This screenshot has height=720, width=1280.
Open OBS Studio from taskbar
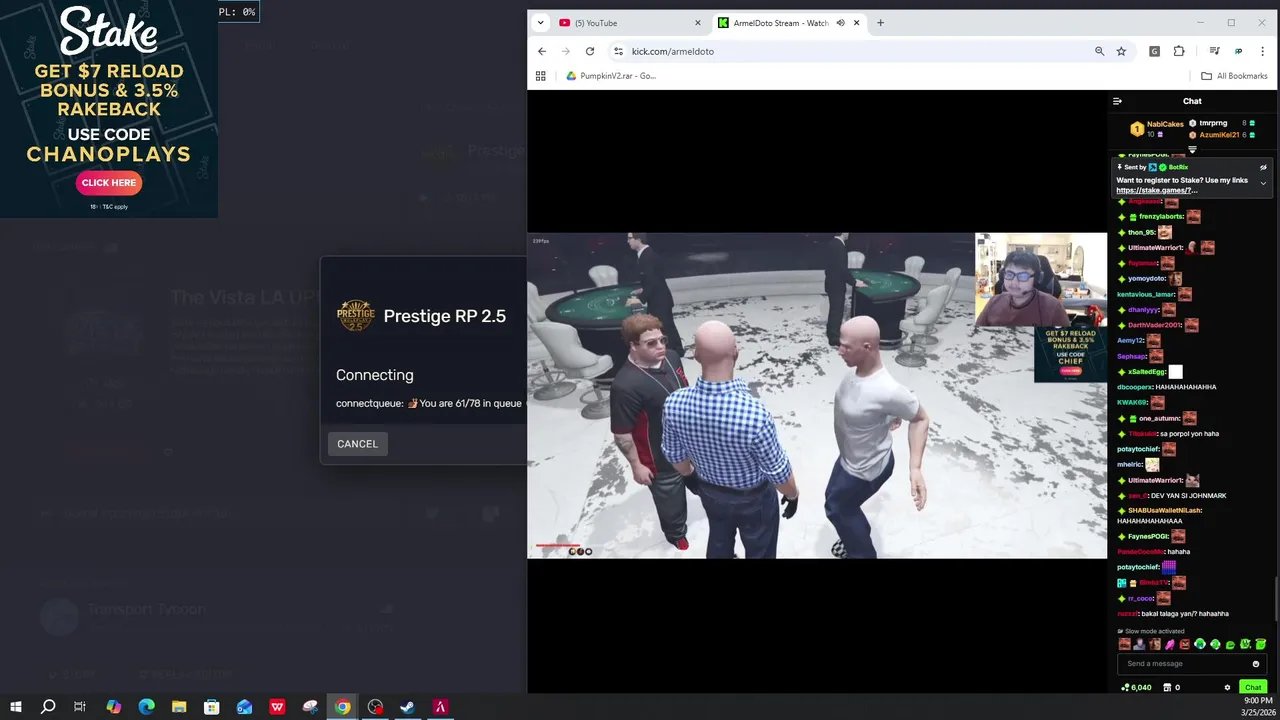click(375, 707)
